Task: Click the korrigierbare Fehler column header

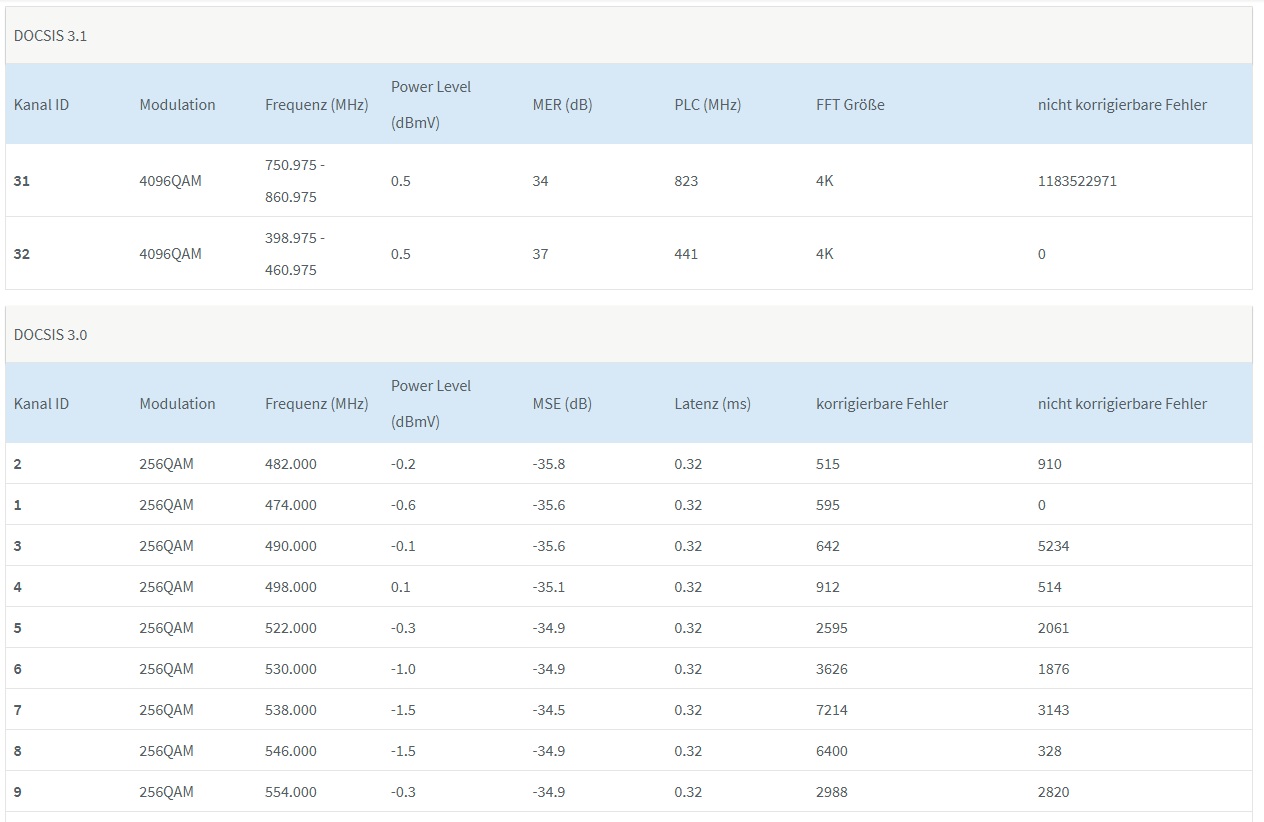Action: pos(881,404)
